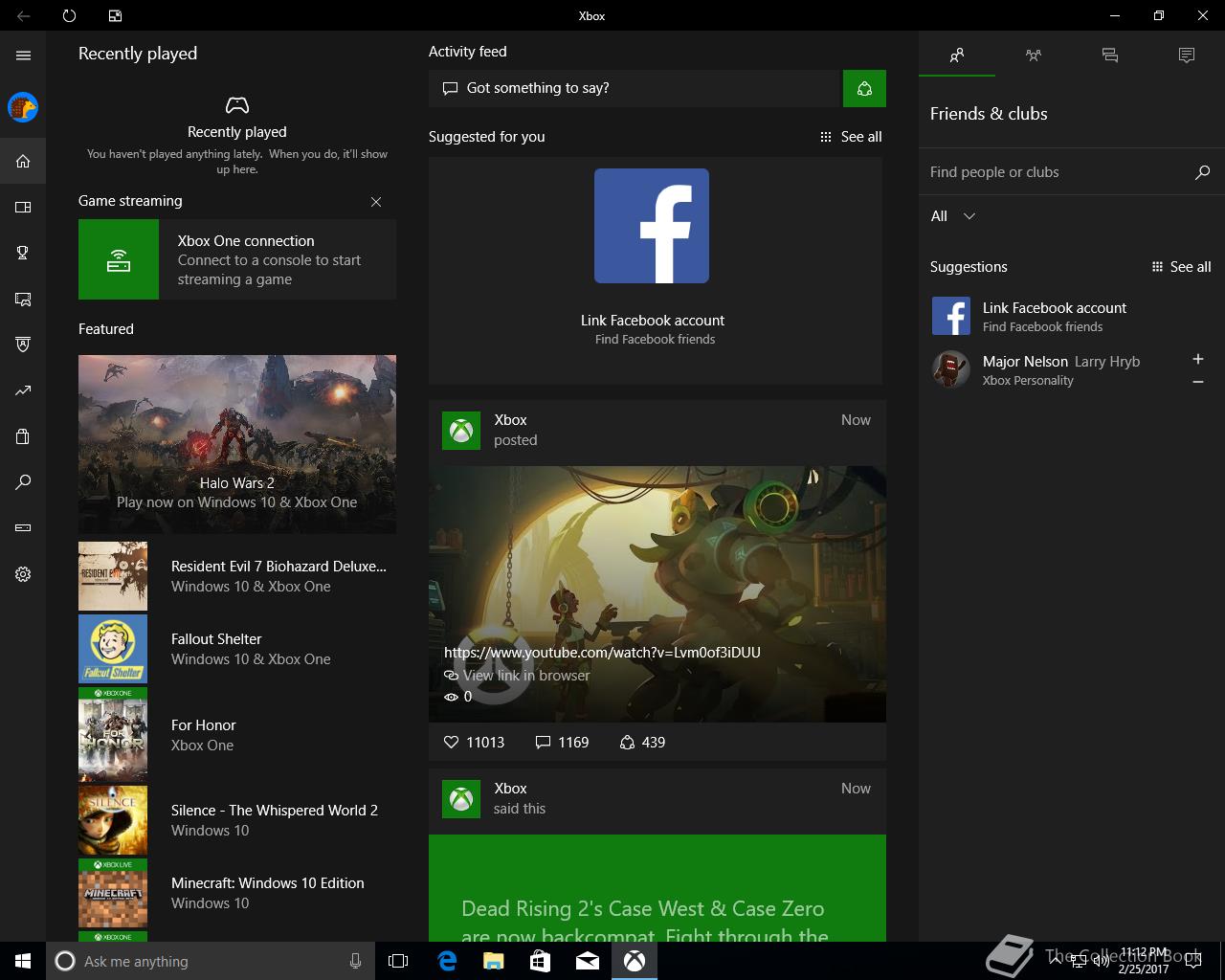Open Resident Evil 7 Biohazard Deluxe entry
Image resolution: width=1225 pixels, height=980 pixels.
pyautogui.click(x=237, y=576)
